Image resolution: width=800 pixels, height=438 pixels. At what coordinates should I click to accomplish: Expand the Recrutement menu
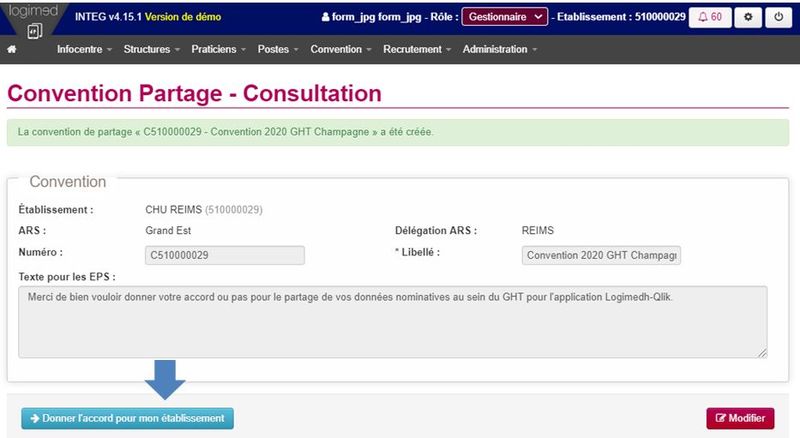(417, 50)
